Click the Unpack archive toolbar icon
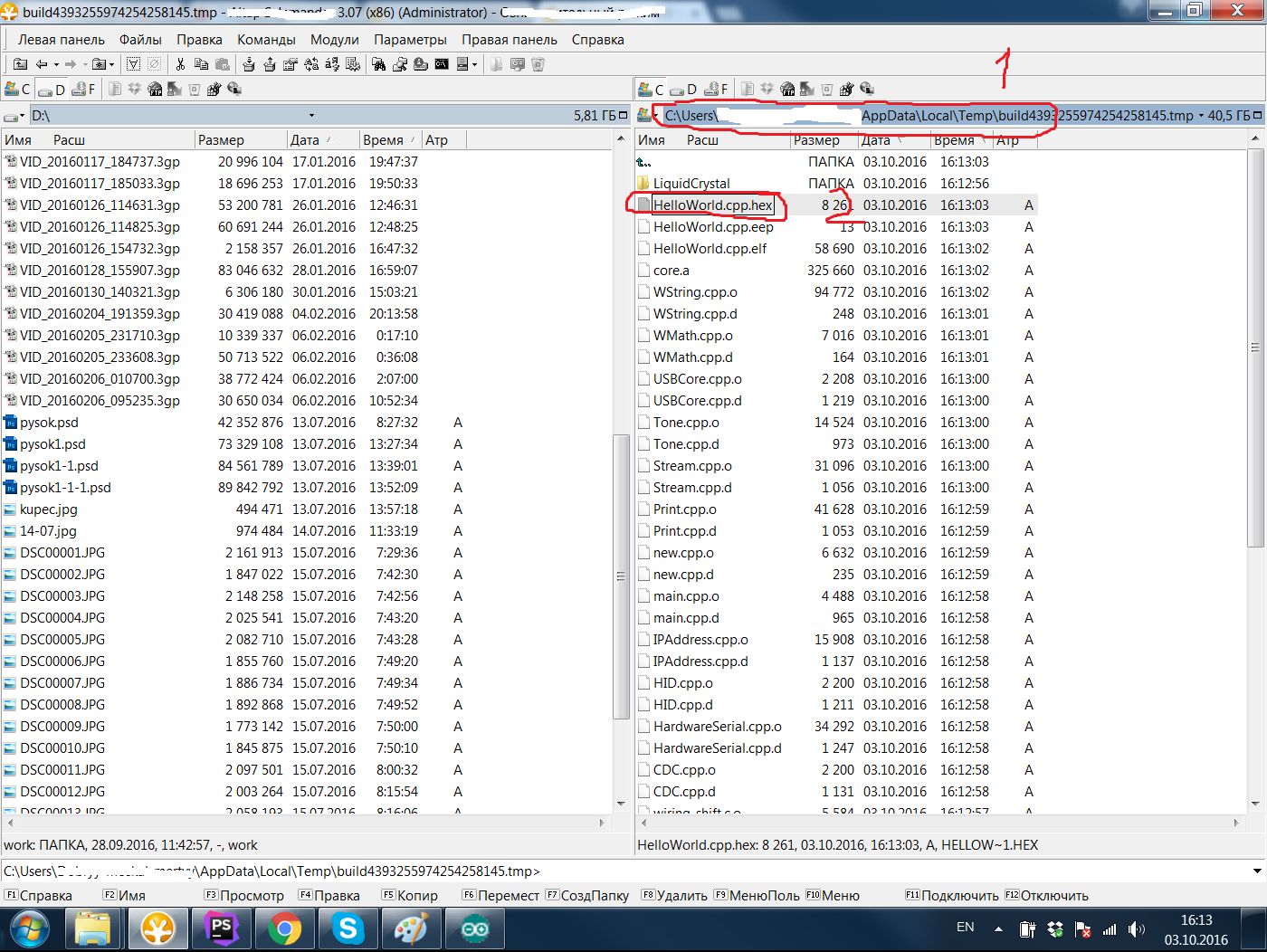The width and height of the screenshot is (1267, 952). click(270, 64)
